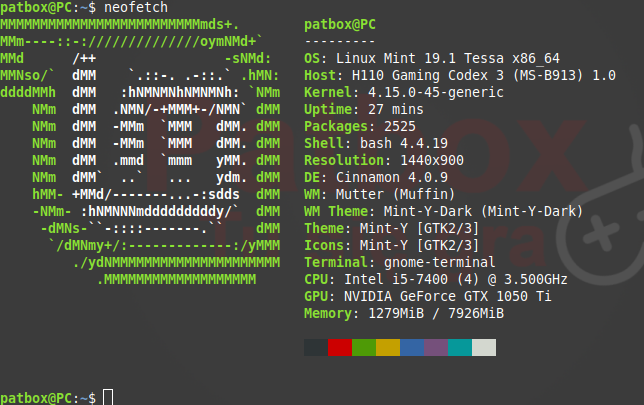644x405 pixels.
Task: Click the dark gray palette block
Action: [315, 347]
